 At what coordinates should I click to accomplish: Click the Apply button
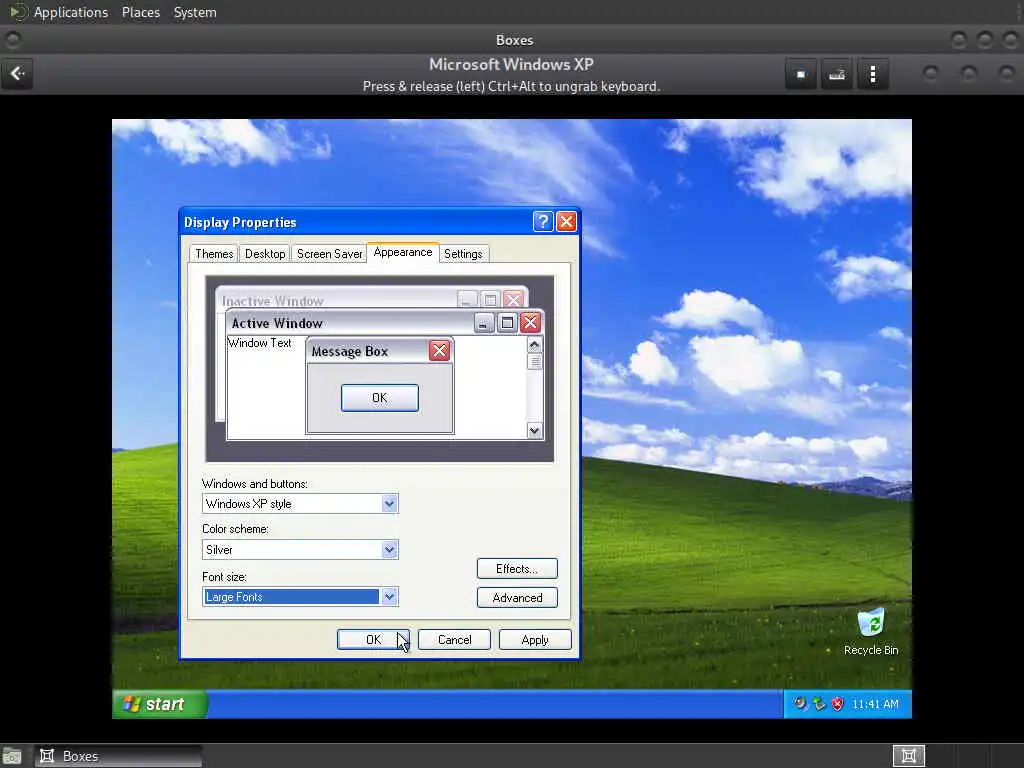(x=536, y=639)
